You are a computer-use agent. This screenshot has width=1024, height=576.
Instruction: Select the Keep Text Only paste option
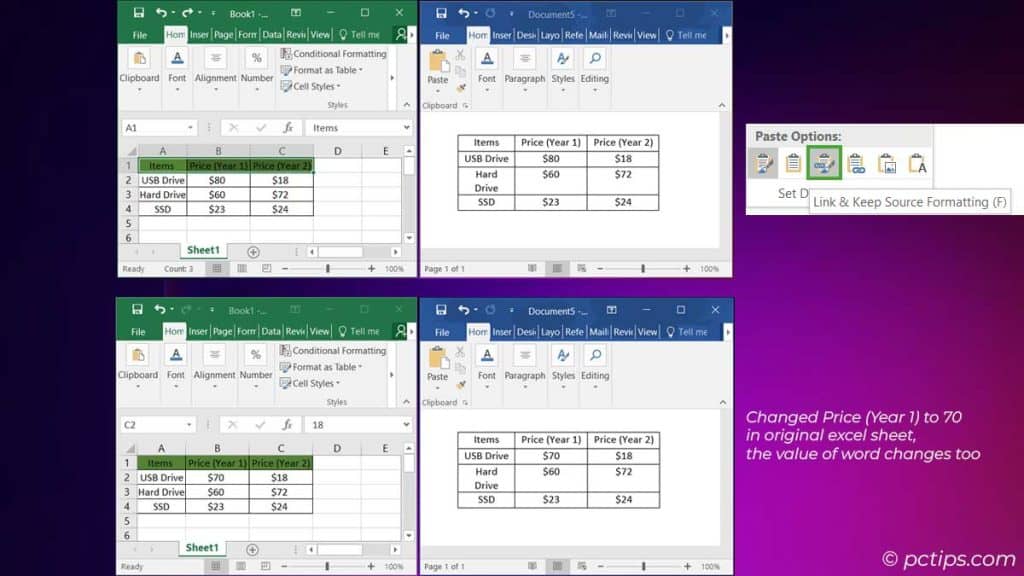917,163
